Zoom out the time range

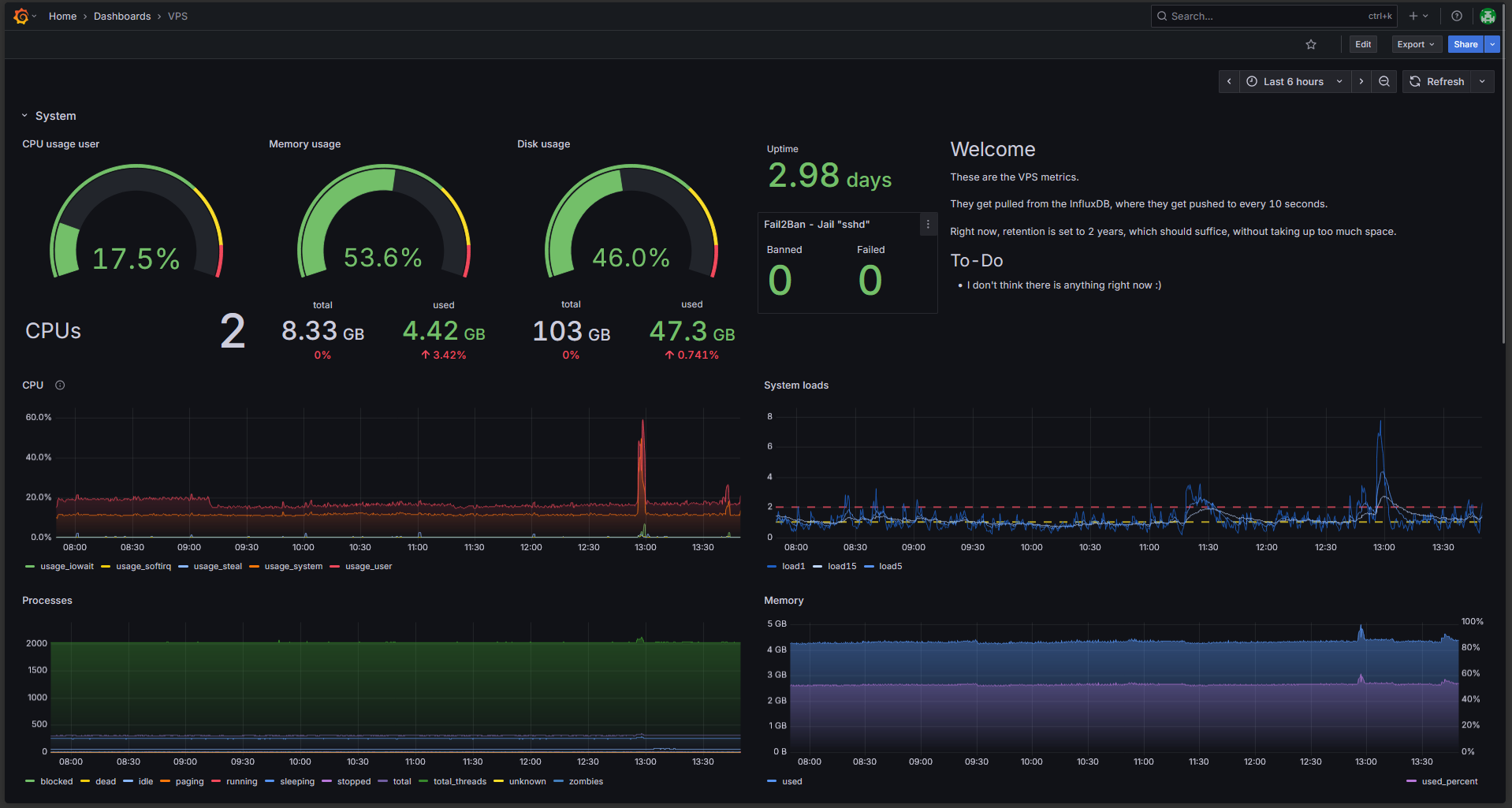(x=1384, y=81)
